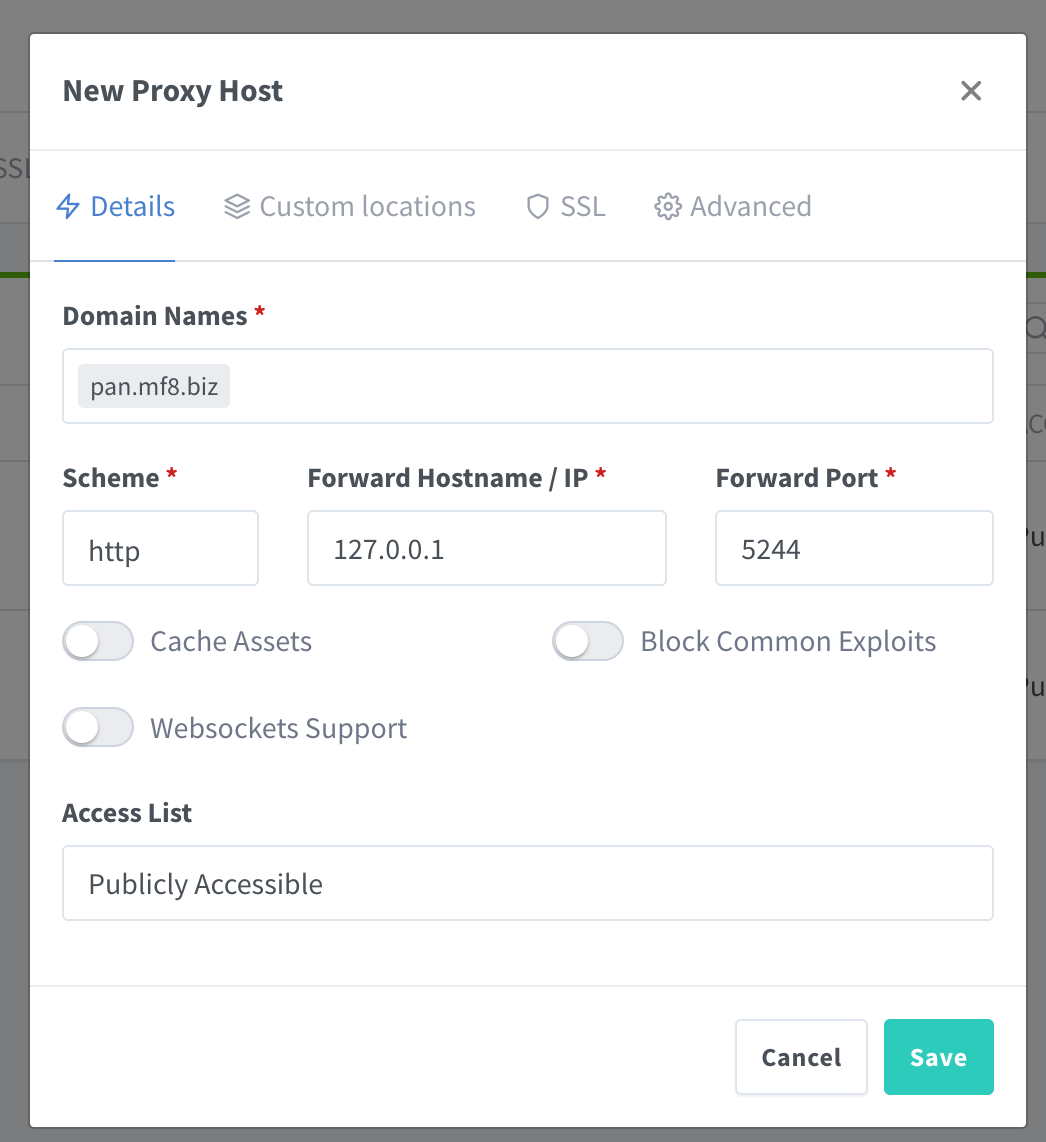The height and width of the screenshot is (1142, 1046).
Task: Open the Scheme dropdown showing http
Action: pos(160,549)
